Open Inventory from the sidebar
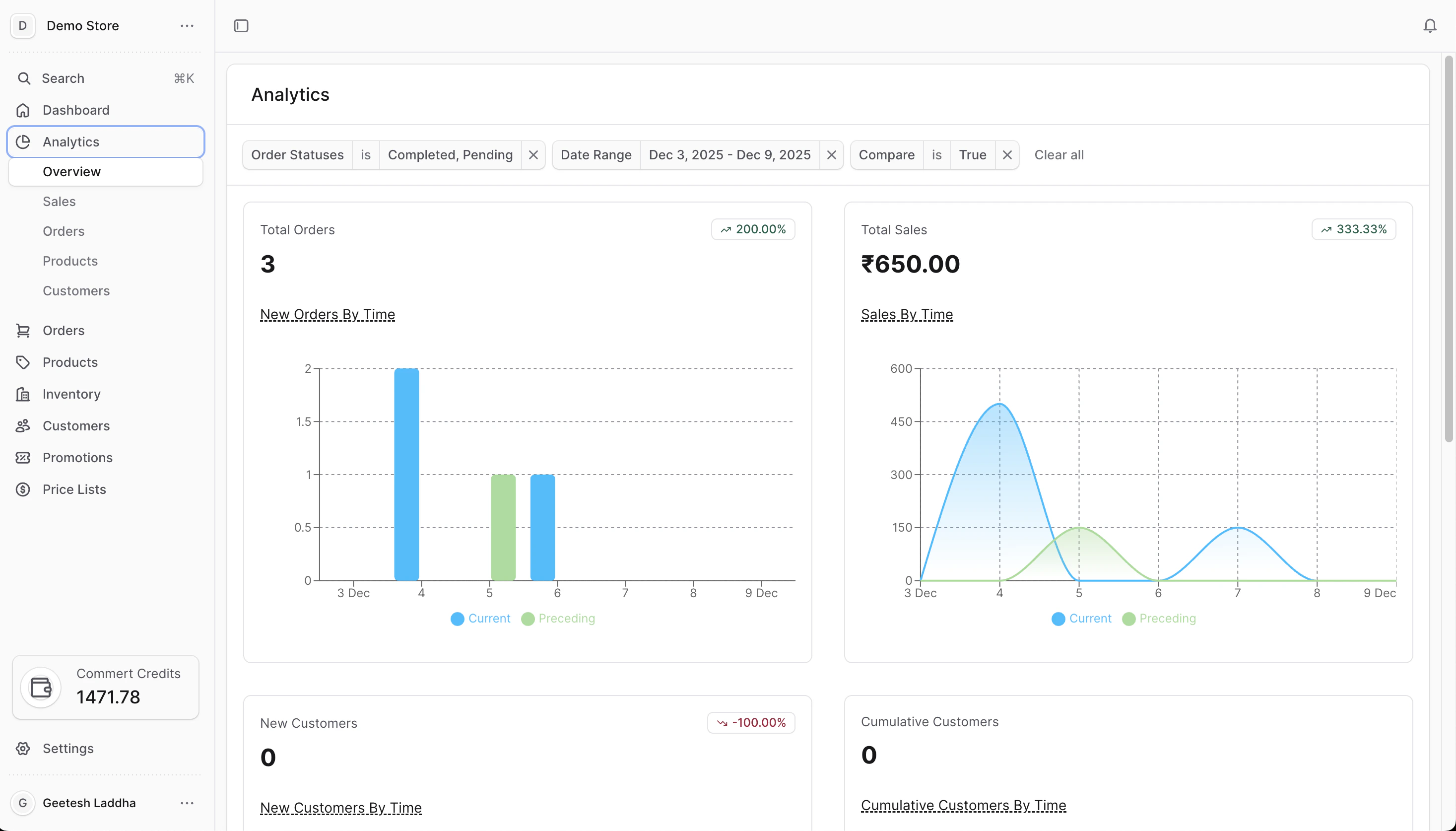The width and height of the screenshot is (1456, 831). 71,394
